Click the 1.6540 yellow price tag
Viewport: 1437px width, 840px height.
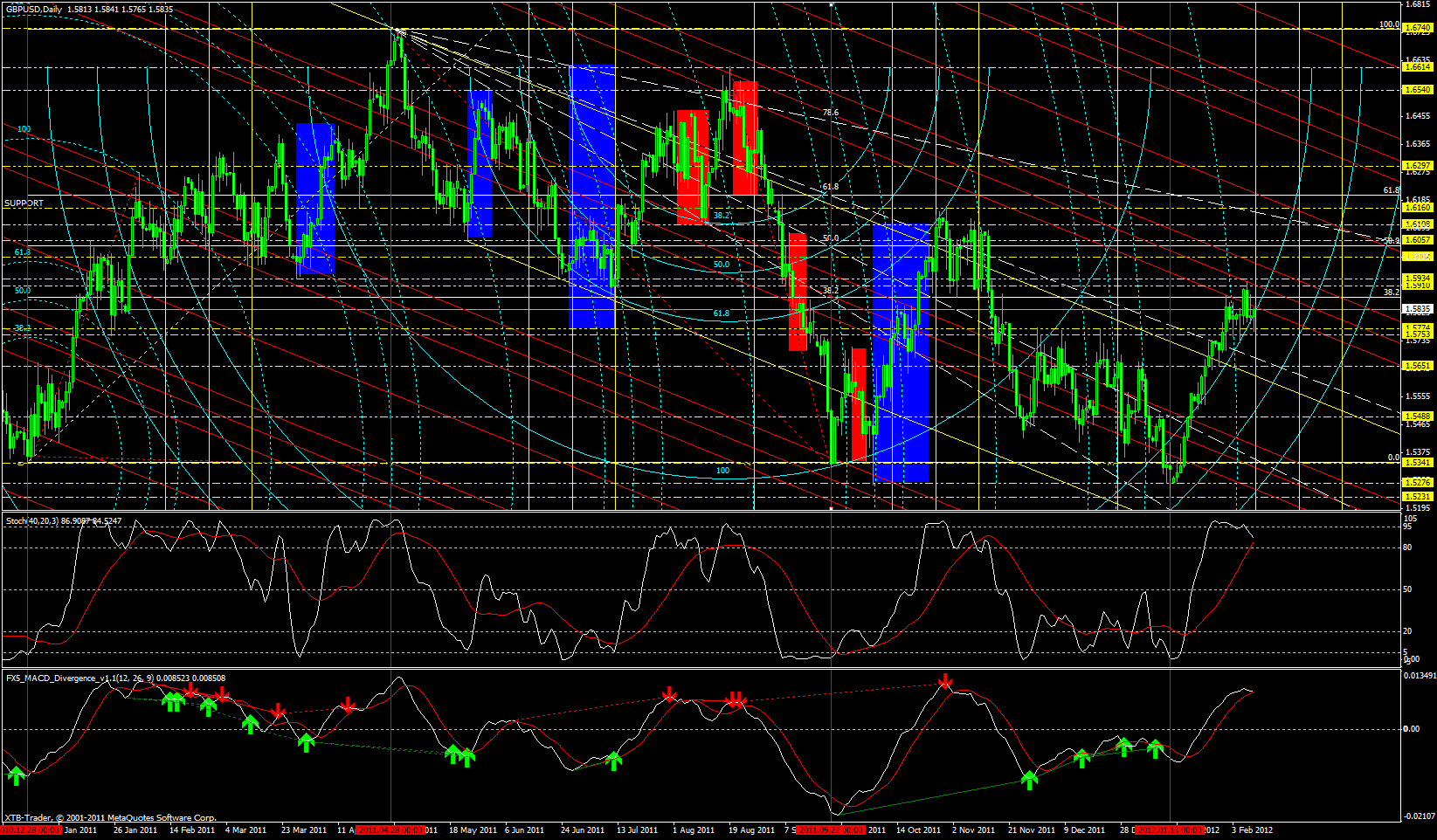(1417, 89)
